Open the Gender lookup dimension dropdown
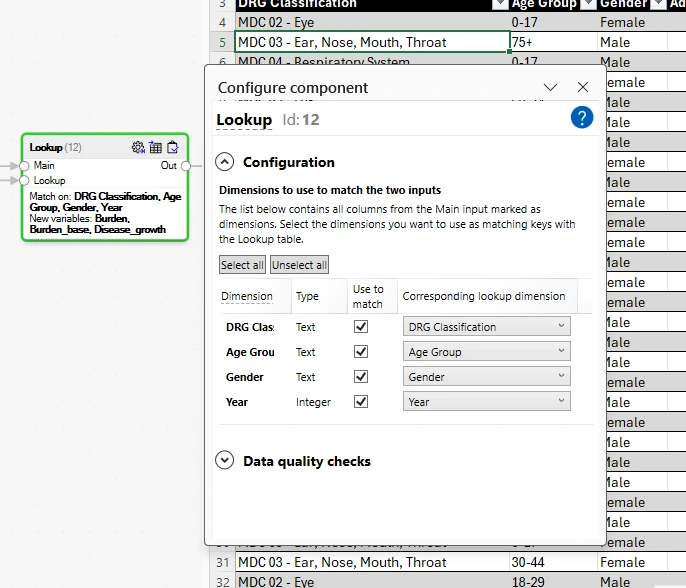The height and width of the screenshot is (588, 686). click(x=486, y=376)
